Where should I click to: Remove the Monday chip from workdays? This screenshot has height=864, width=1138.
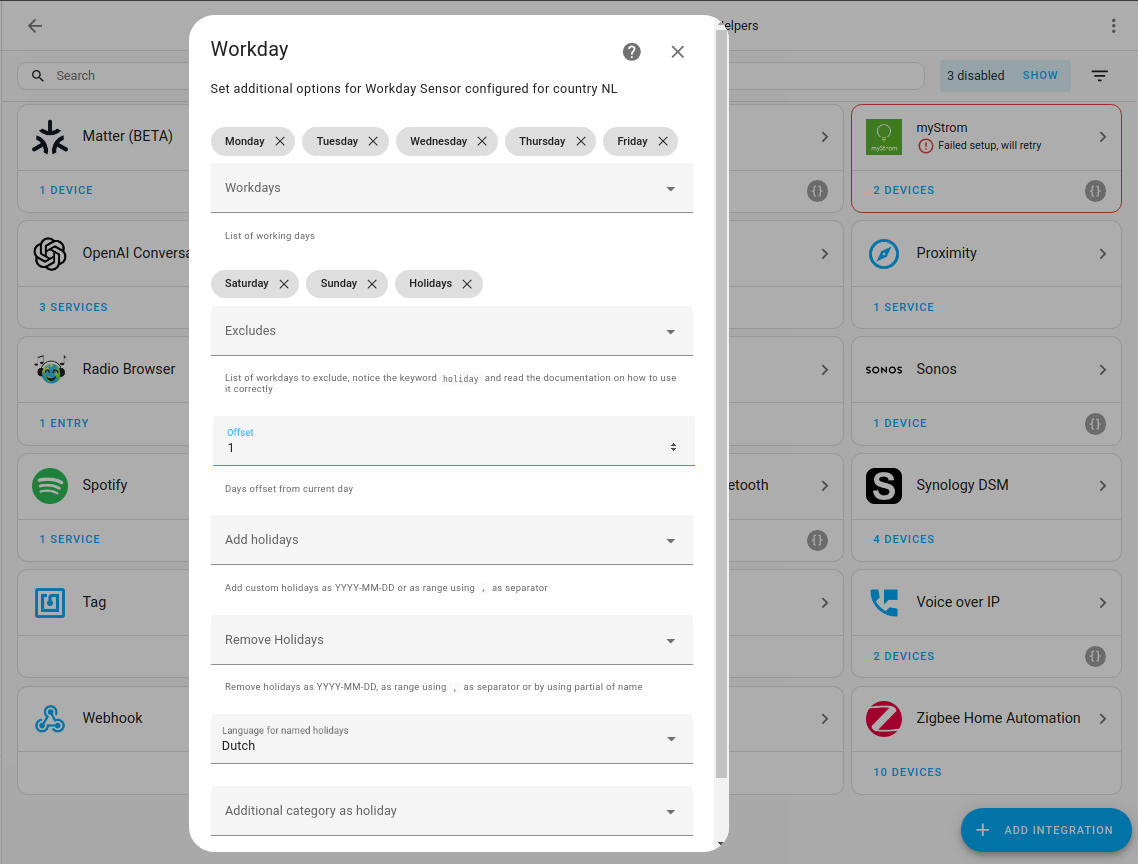[279, 141]
